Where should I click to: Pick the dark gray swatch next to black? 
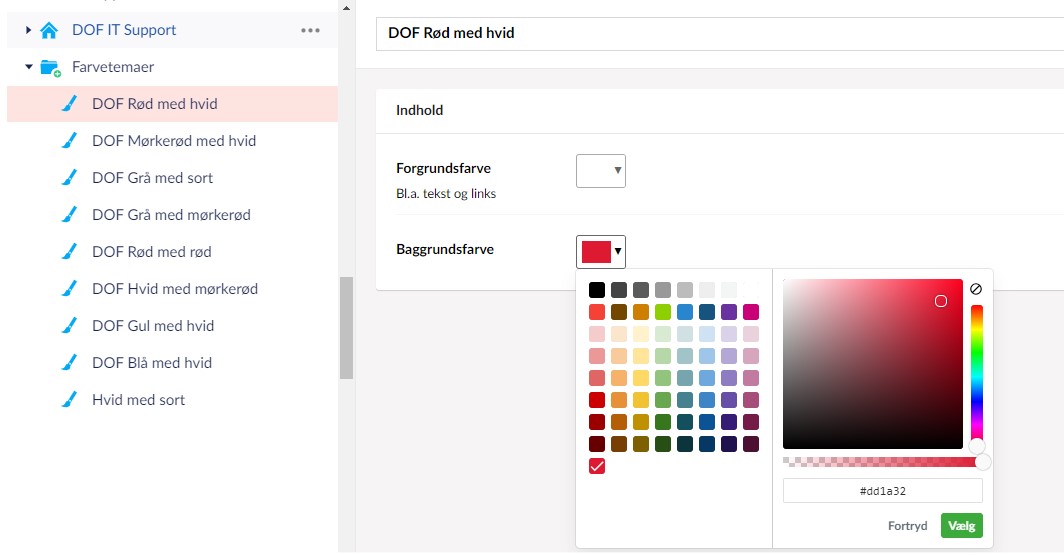[619, 290]
